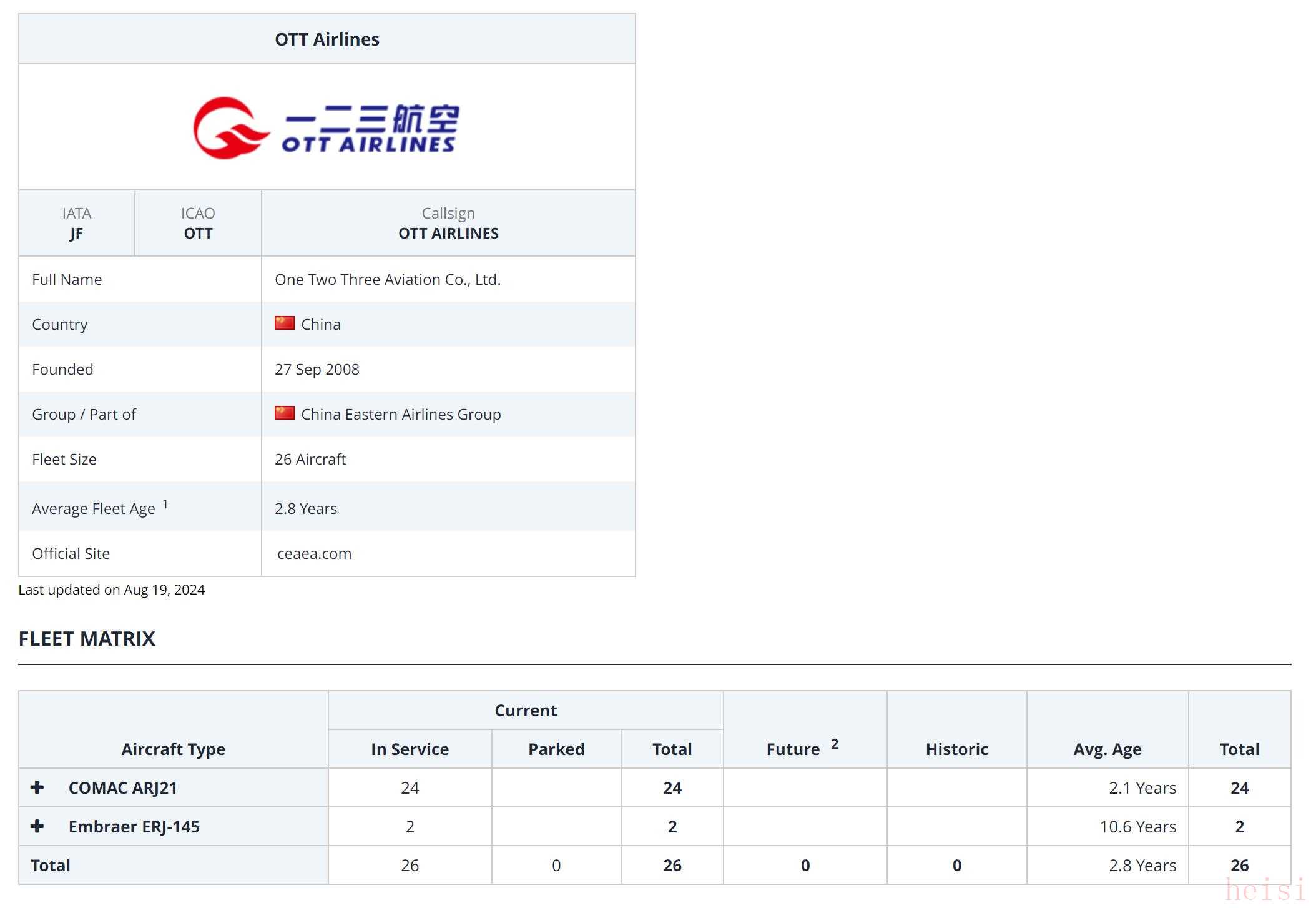The image size is (1316, 908).
Task: Click the Aircraft Type column header
Action: [x=173, y=749]
